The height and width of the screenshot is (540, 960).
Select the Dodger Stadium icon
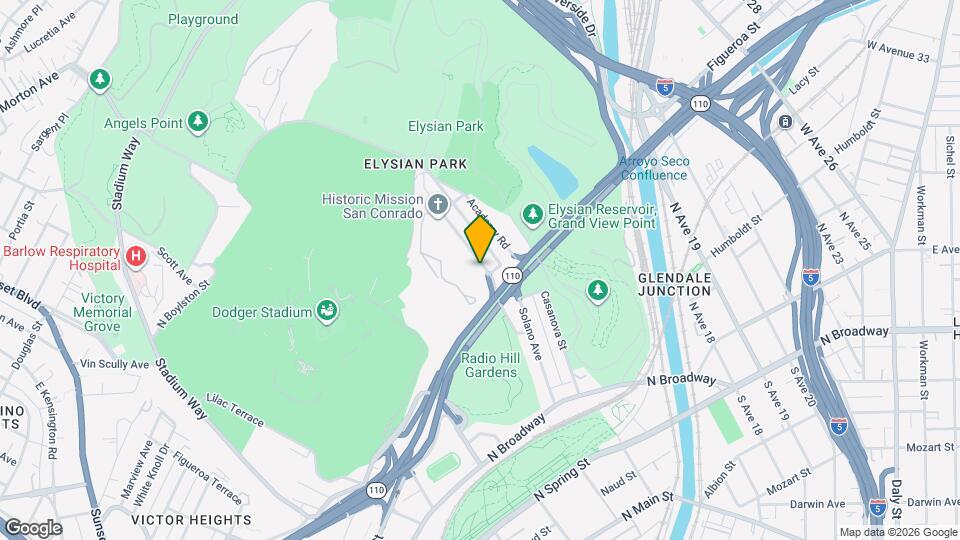(327, 310)
